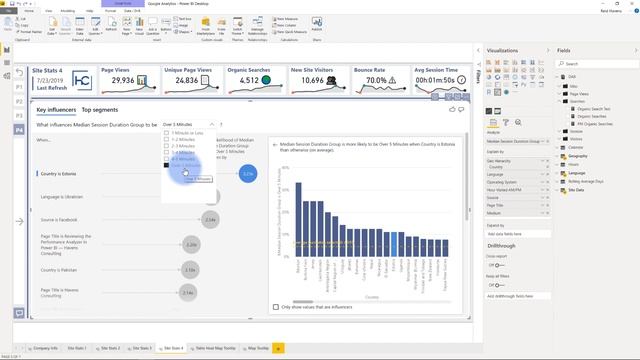The image size is (640, 360).
Task: Open Manage Relationships in the ribbon
Action: (258, 26)
